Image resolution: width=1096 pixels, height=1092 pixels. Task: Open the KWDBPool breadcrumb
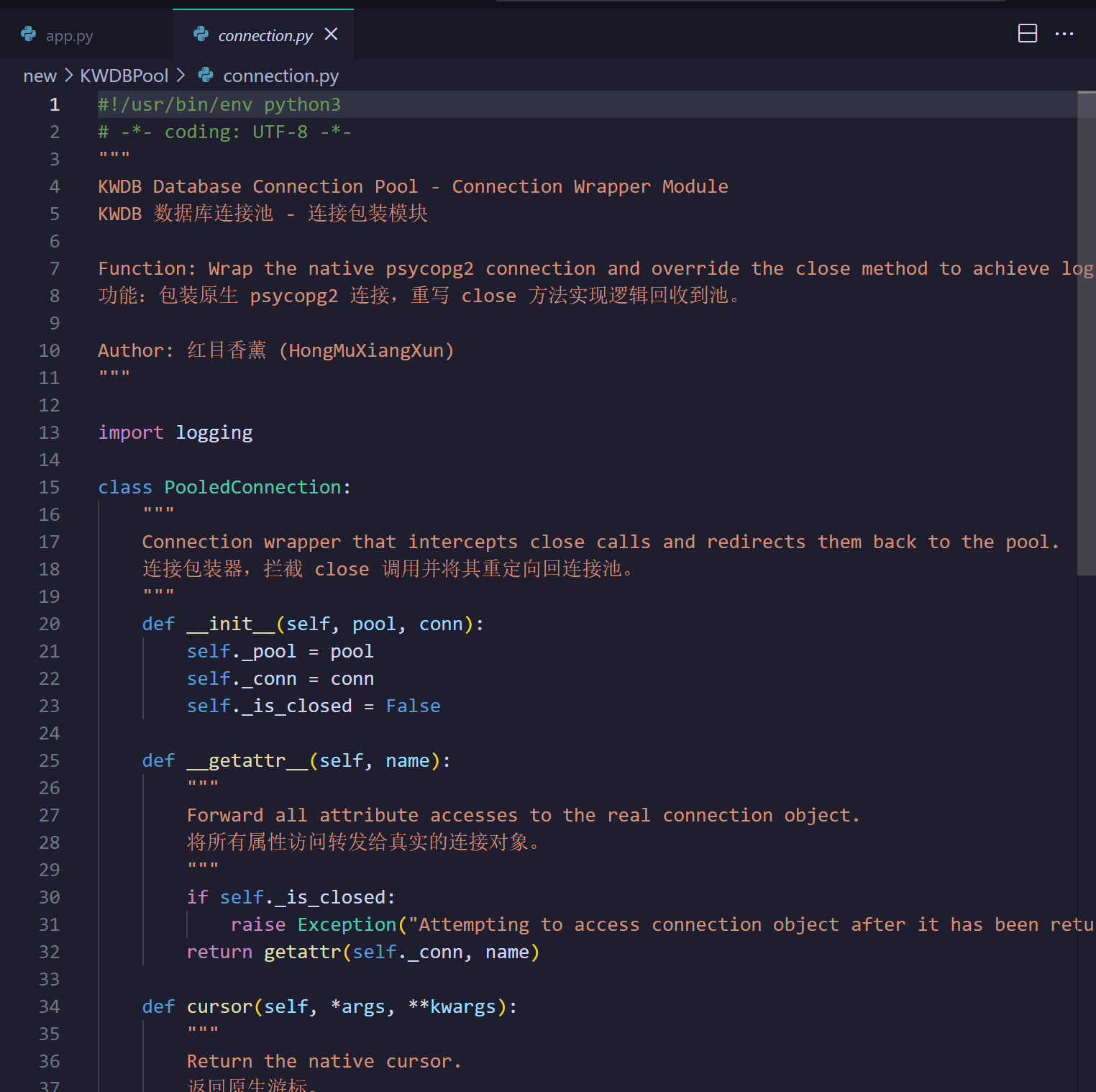124,76
